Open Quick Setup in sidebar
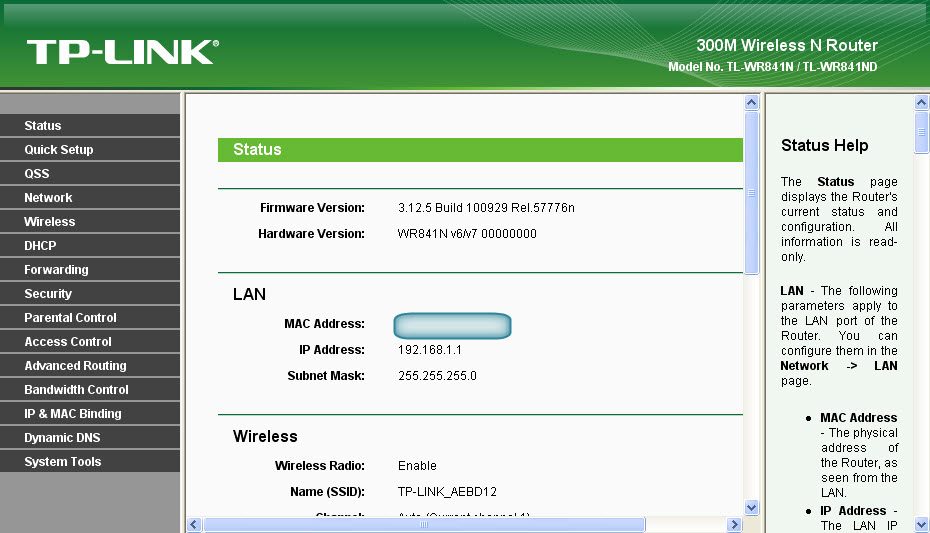The height and width of the screenshot is (533, 930). point(59,150)
